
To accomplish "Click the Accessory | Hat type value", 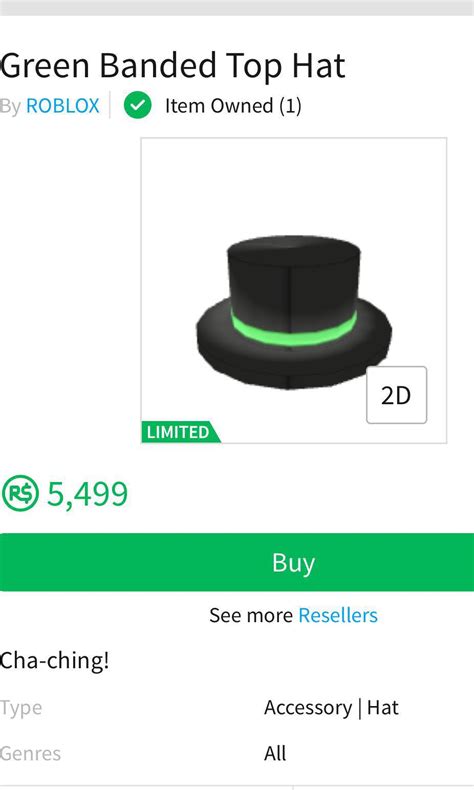I will (x=331, y=707).
